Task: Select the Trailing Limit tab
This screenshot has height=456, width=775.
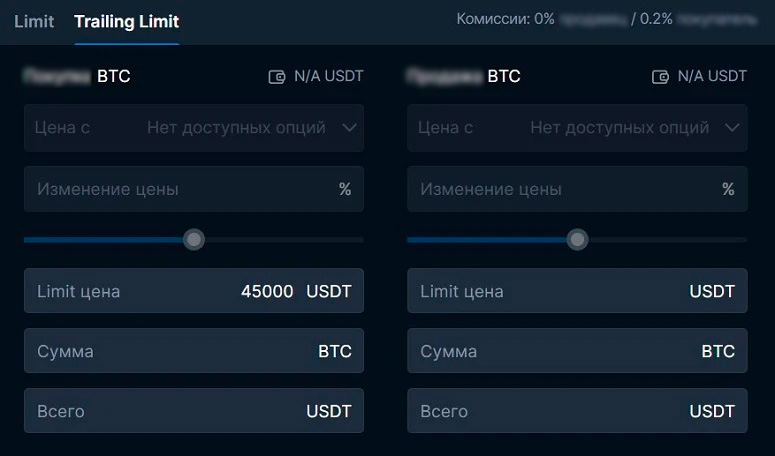Action: click(127, 21)
